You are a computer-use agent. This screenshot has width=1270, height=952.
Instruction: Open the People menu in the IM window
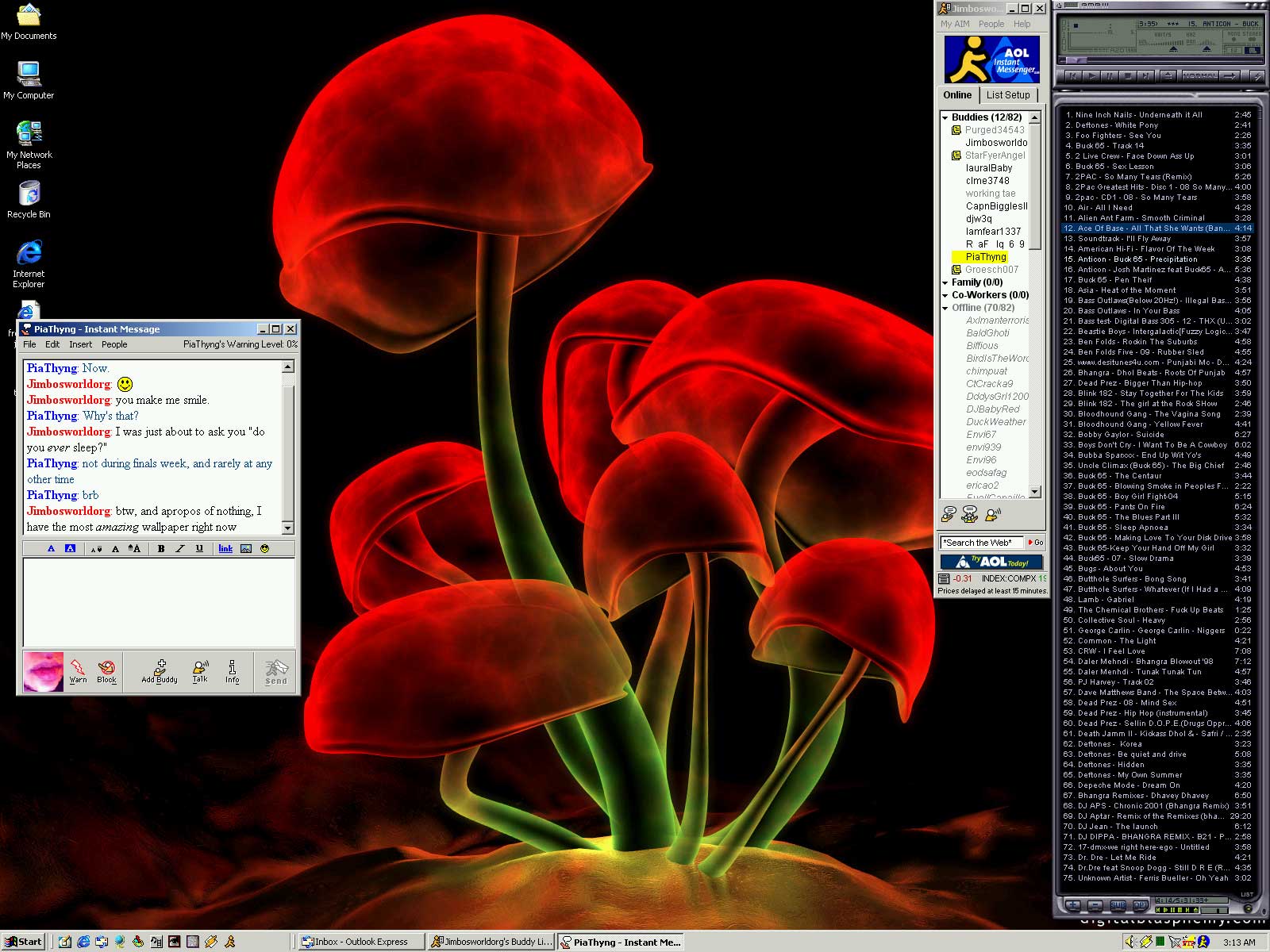[x=114, y=344]
